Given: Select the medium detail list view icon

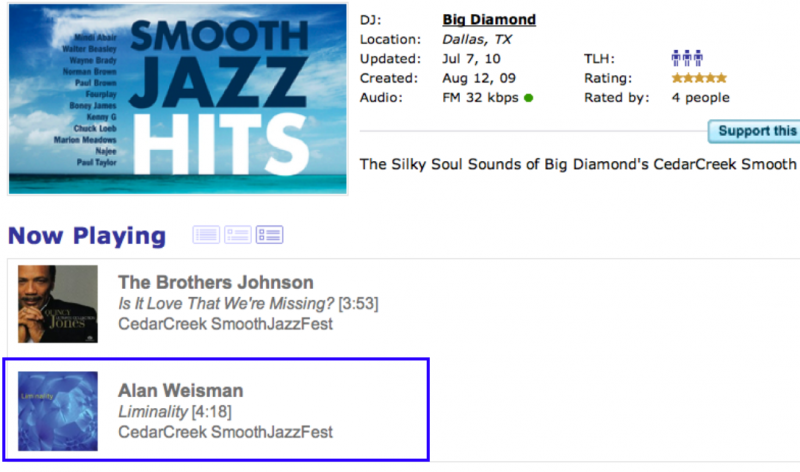Looking at the screenshot, I should tap(238, 235).
